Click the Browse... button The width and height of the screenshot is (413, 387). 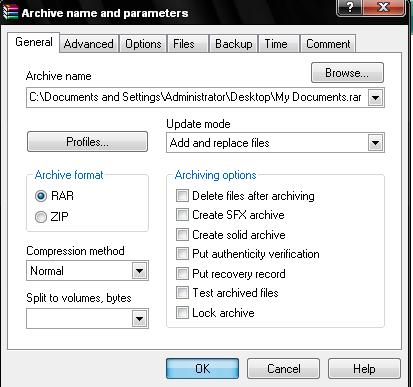click(347, 73)
